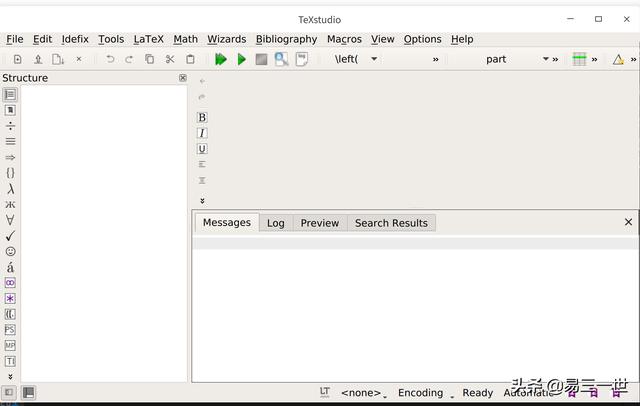Open left/right brackets panel
This screenshot has width=640, height=406.
point(10,314)
